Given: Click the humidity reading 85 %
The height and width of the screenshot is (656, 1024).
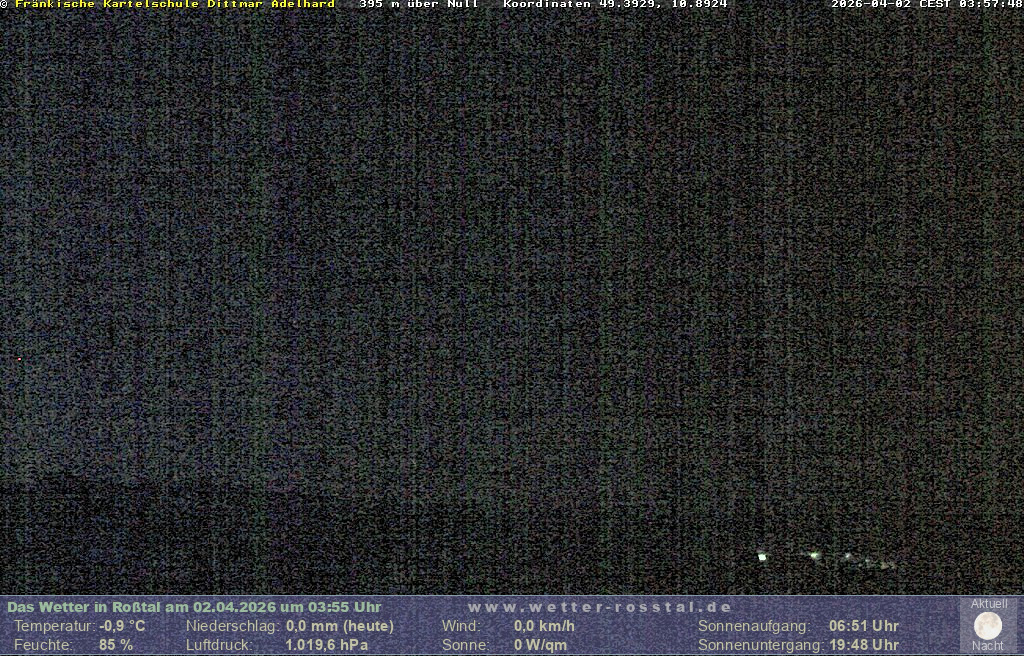Looking at the screenshot, I should coord(116,645).
